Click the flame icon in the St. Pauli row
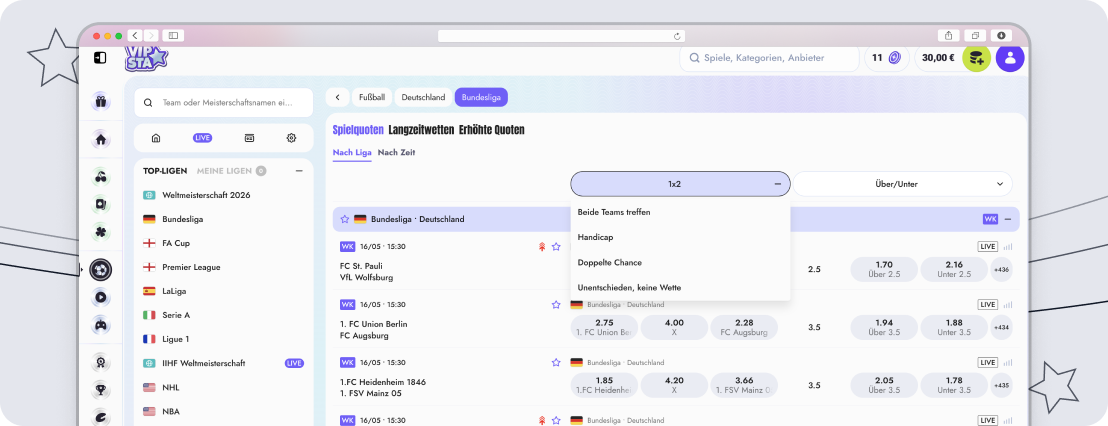The height and width of the screenshot is (426, 1108). click(x=542, y=247)
